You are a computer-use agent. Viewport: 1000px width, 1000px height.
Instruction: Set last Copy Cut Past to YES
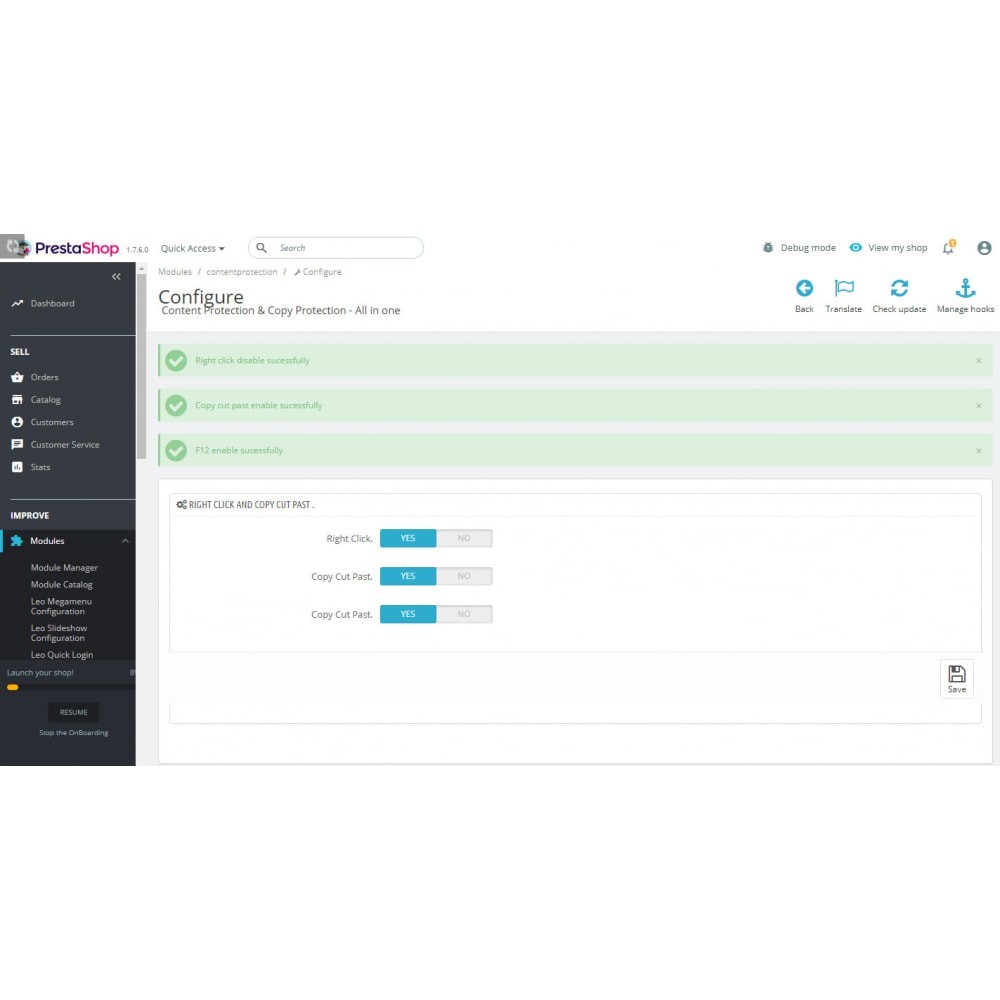[x=408, y=614]
